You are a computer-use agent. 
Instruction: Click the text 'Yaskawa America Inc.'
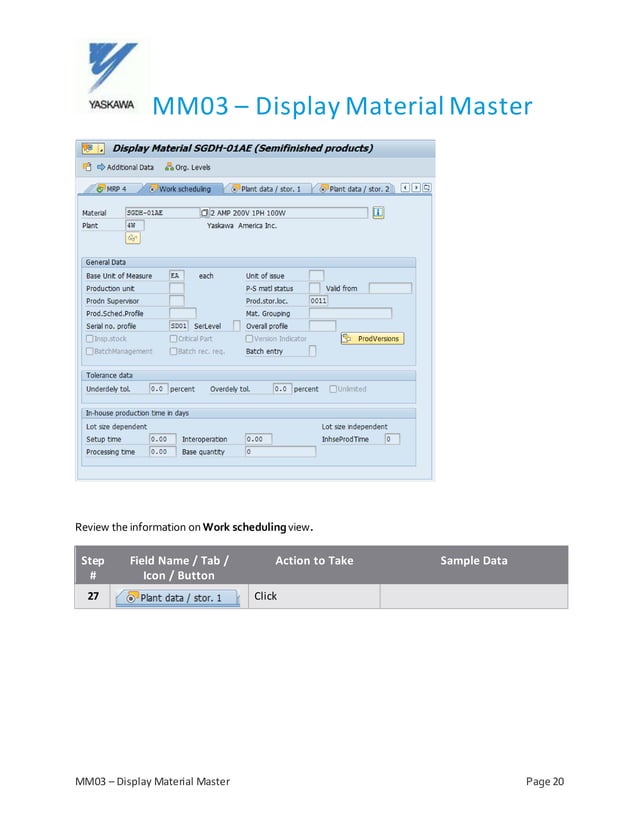242,225
